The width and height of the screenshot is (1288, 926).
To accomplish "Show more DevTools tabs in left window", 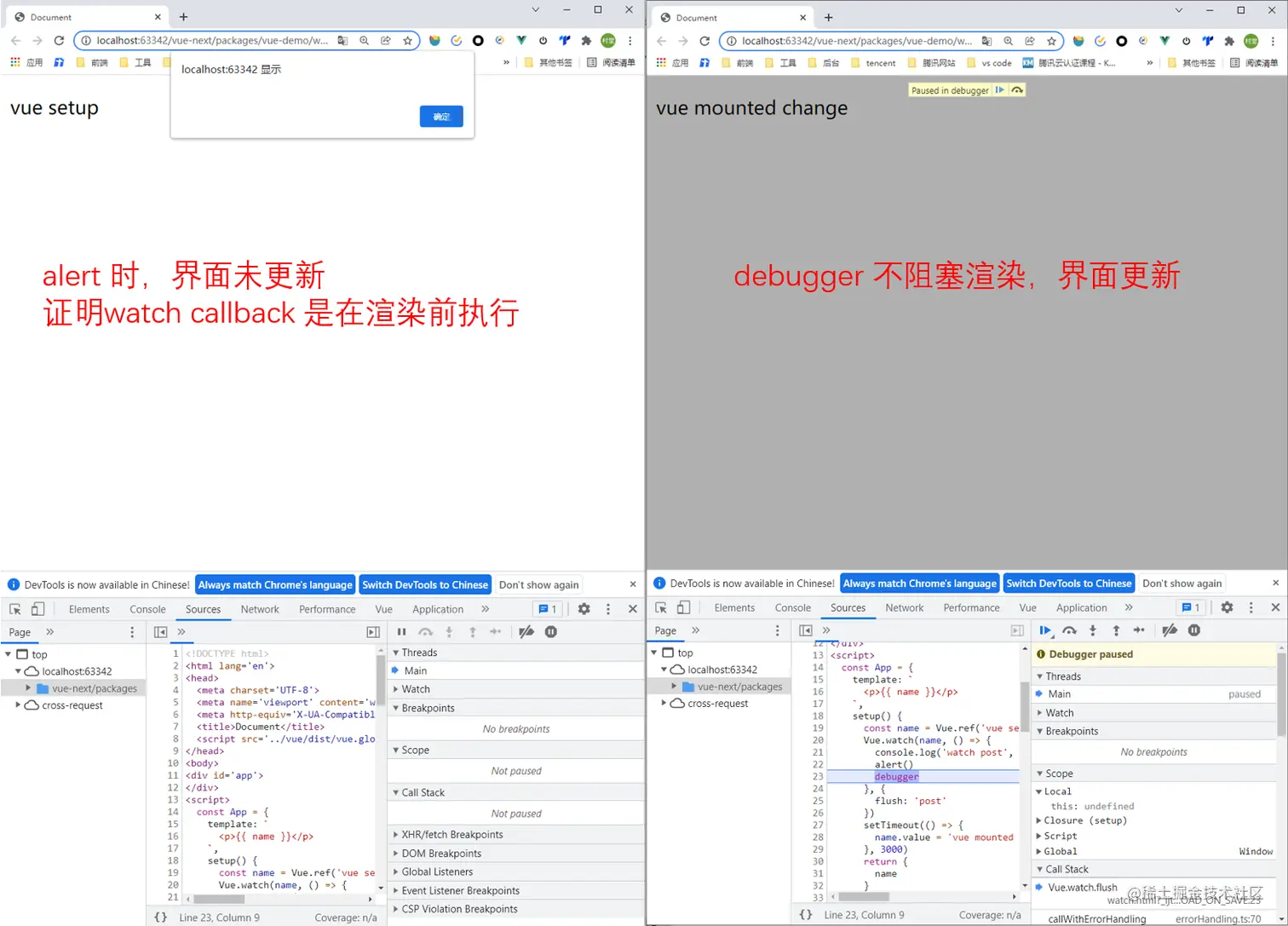I will pyautogui.click(x=486, y=609).
